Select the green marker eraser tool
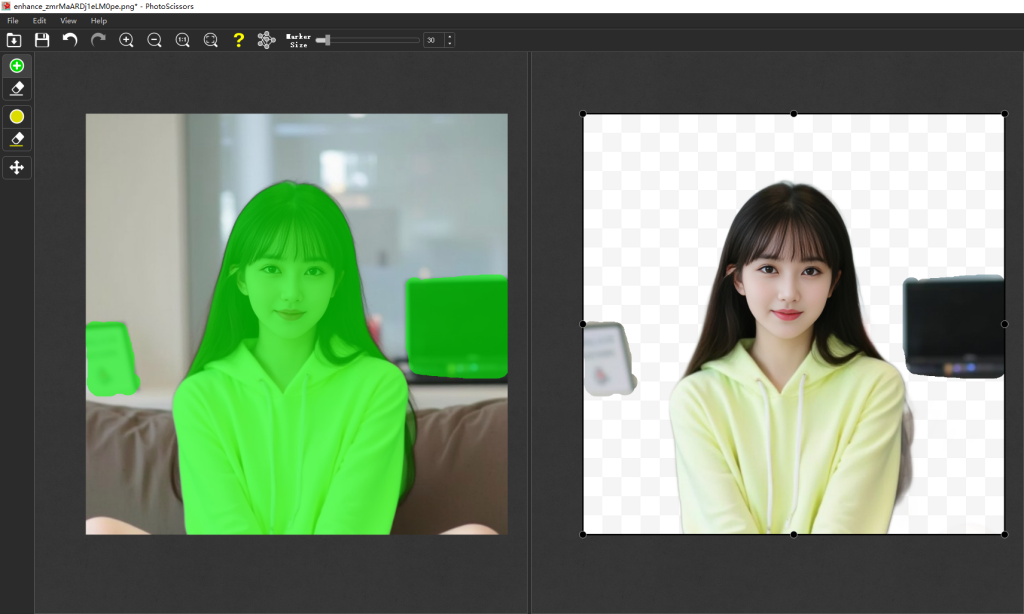Image resolution: width=1024 pixels, height=614 pixels. (x=16, y=89)
